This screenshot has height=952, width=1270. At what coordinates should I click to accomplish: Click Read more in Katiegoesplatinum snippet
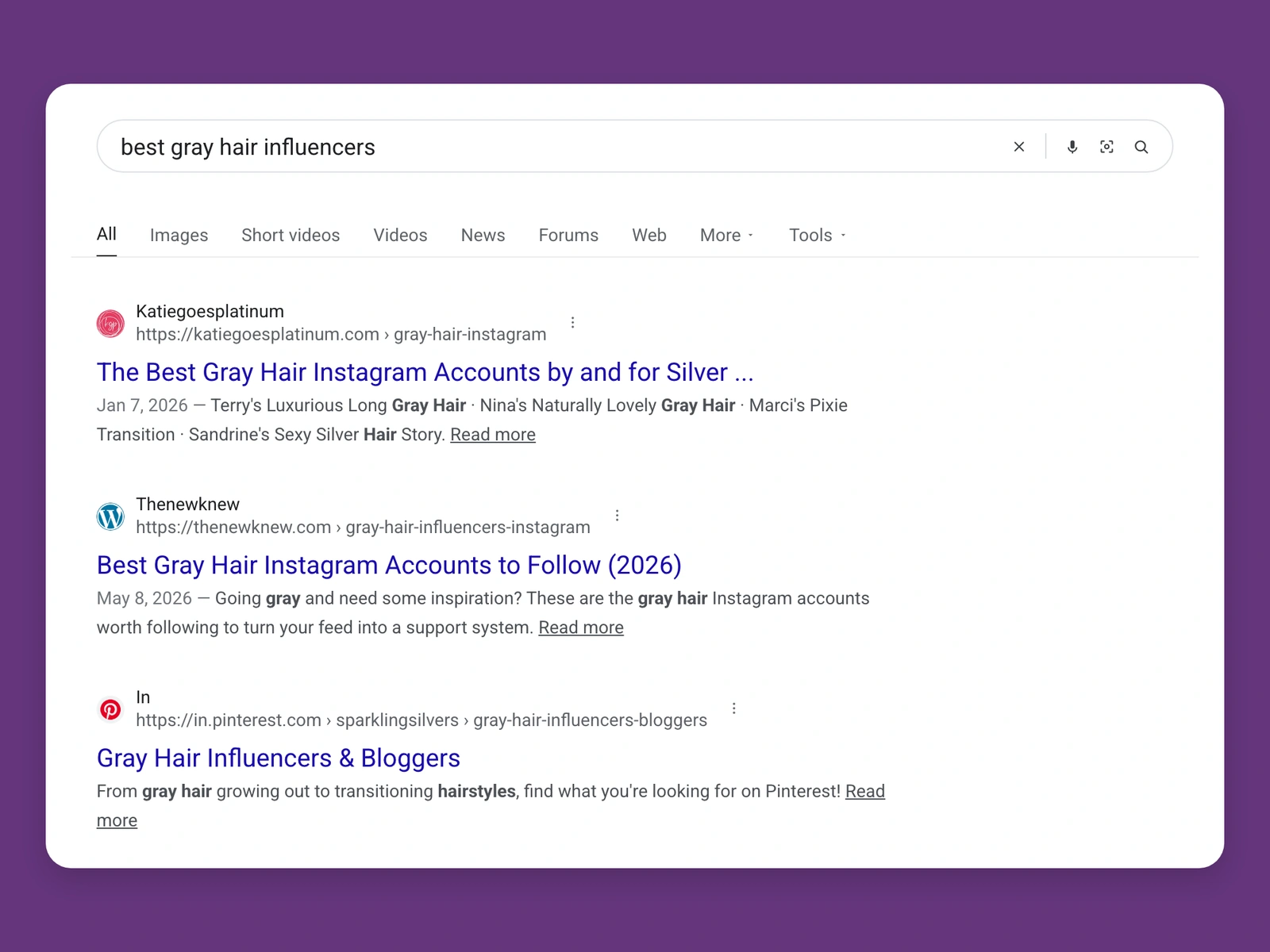tap(493, 435)
